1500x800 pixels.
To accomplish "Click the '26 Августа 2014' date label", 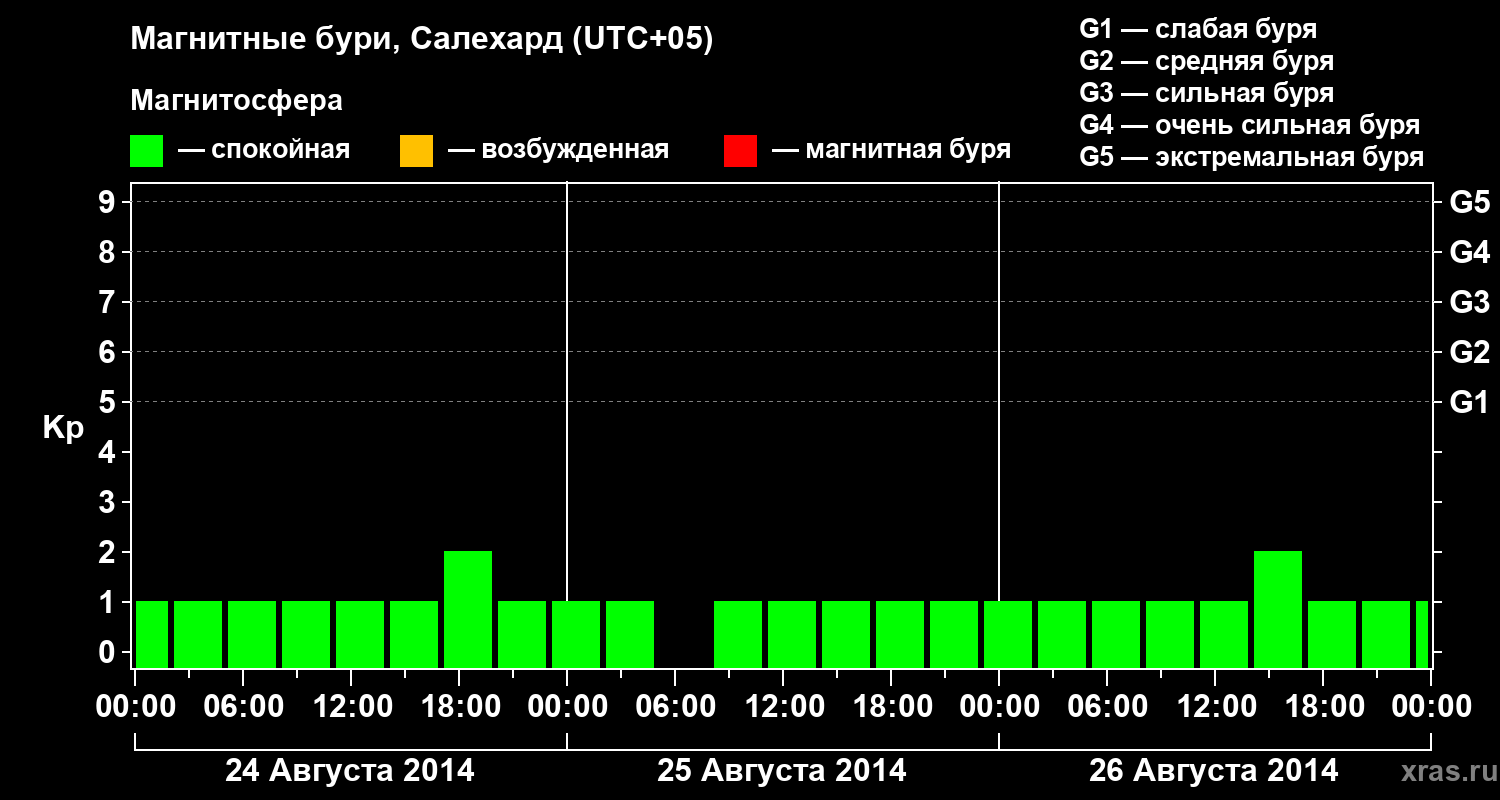I will 1213,770.
